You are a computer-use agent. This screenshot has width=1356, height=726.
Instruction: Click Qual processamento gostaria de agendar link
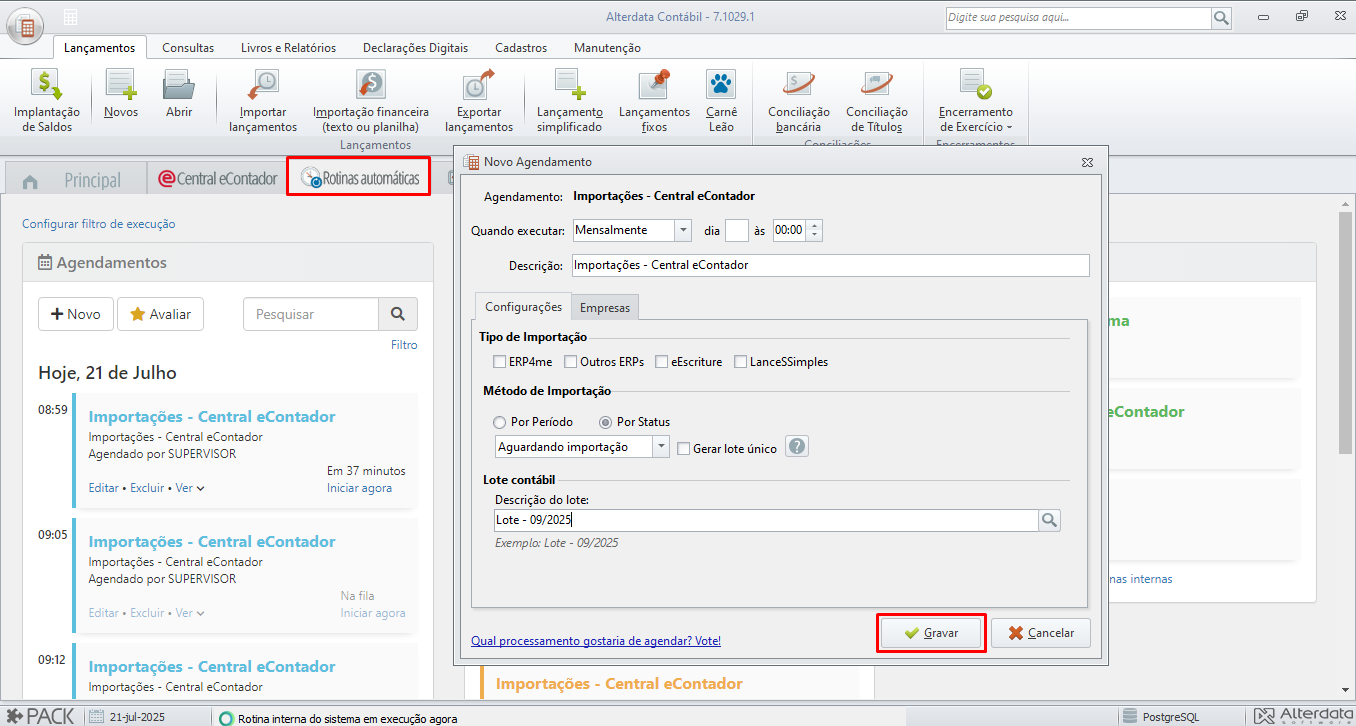[595, 641]
